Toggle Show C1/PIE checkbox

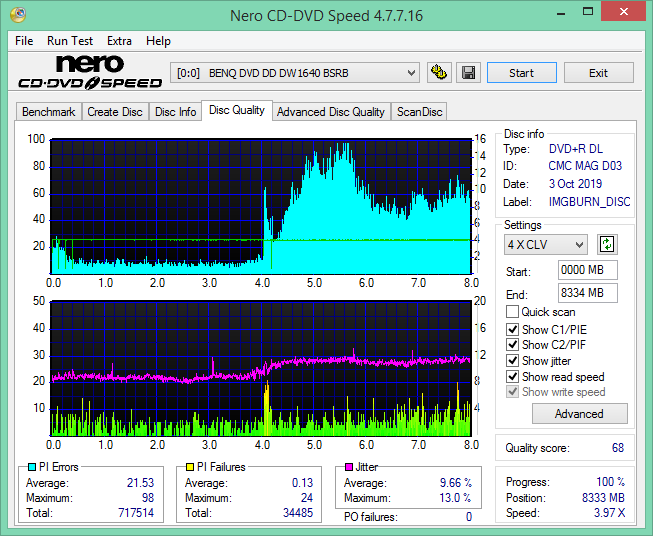point(512,329)
